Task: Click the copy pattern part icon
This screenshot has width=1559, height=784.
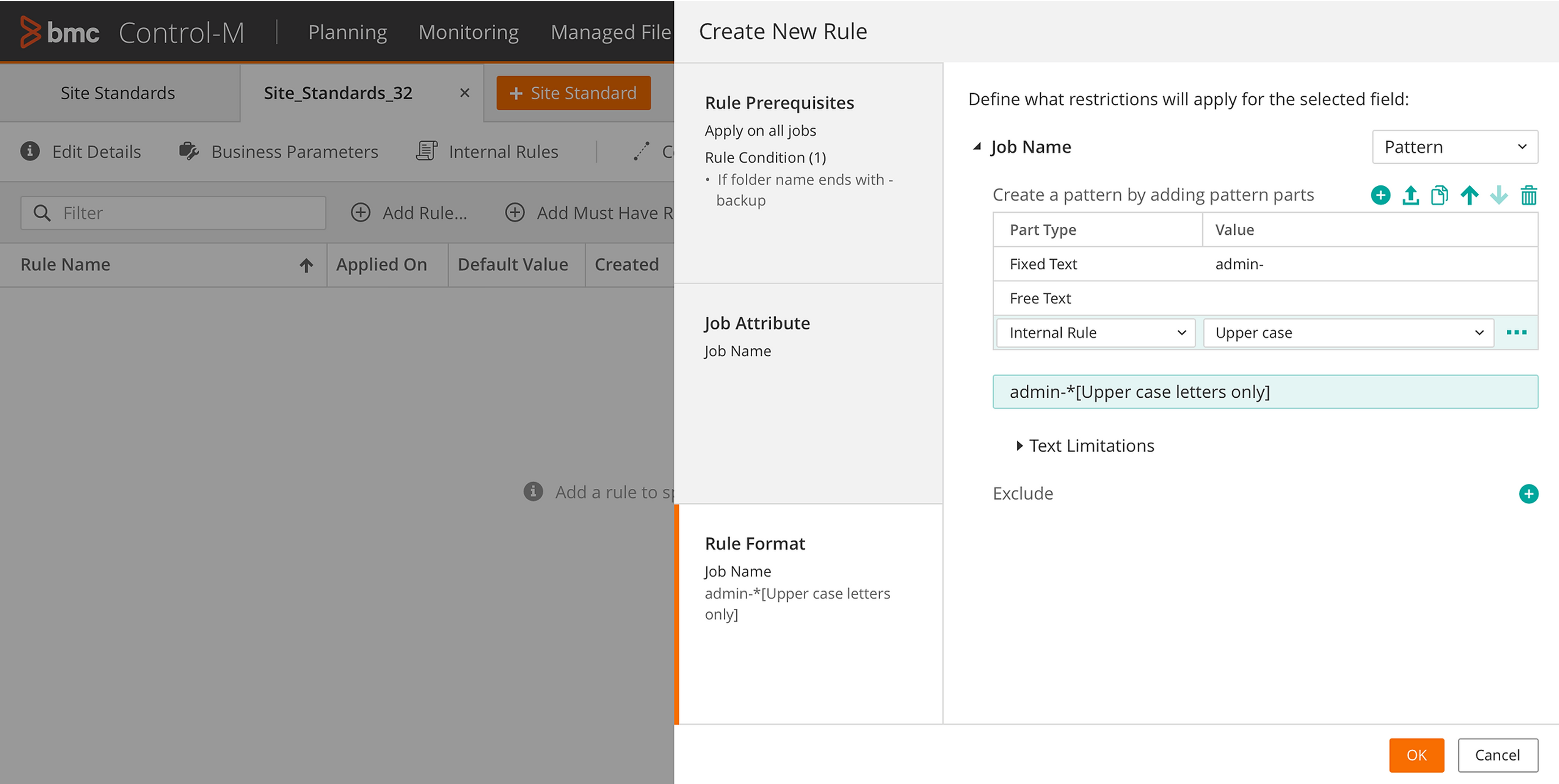Action: tap(1440, 195)
